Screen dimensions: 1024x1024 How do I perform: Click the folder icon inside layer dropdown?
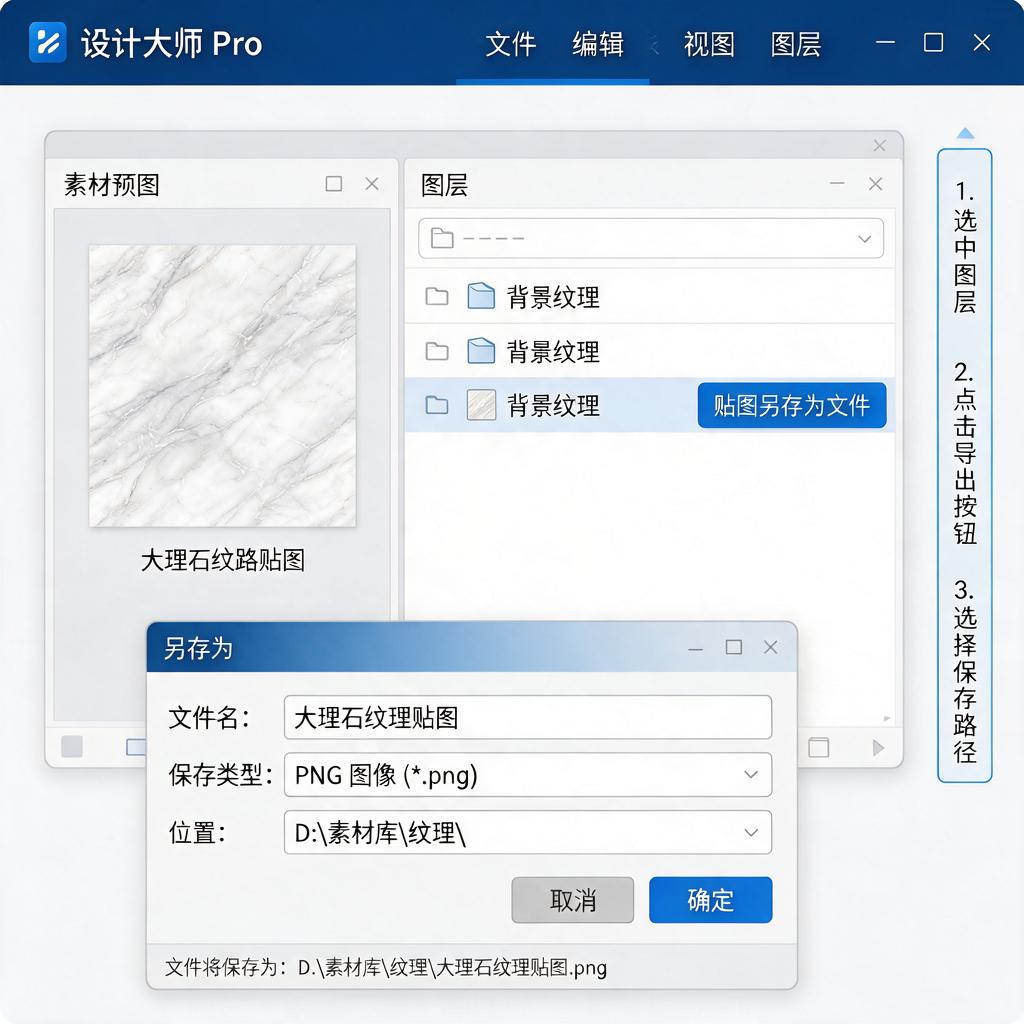coord(442,238)
